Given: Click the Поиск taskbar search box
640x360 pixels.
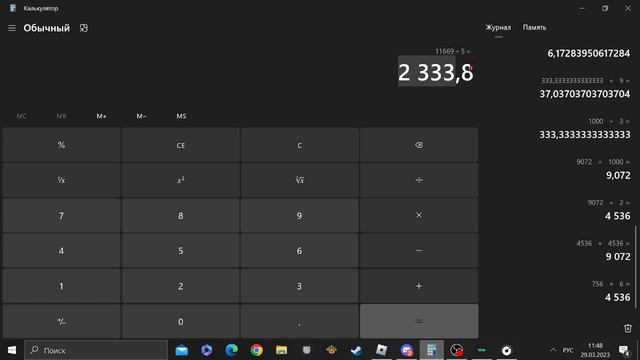Looking at the screenshot, I should [x=96, y=350].
